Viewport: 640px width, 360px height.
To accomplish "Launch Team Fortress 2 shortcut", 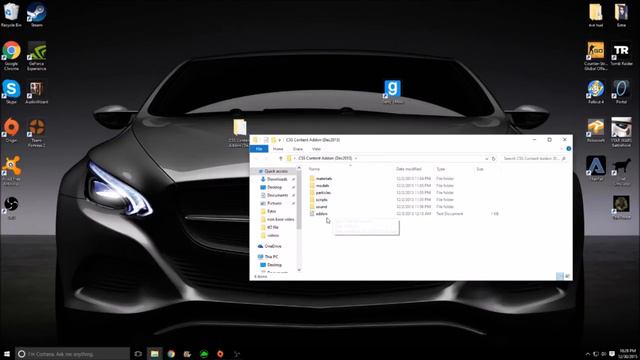I will pyautogui.click(x=36, y=133).
